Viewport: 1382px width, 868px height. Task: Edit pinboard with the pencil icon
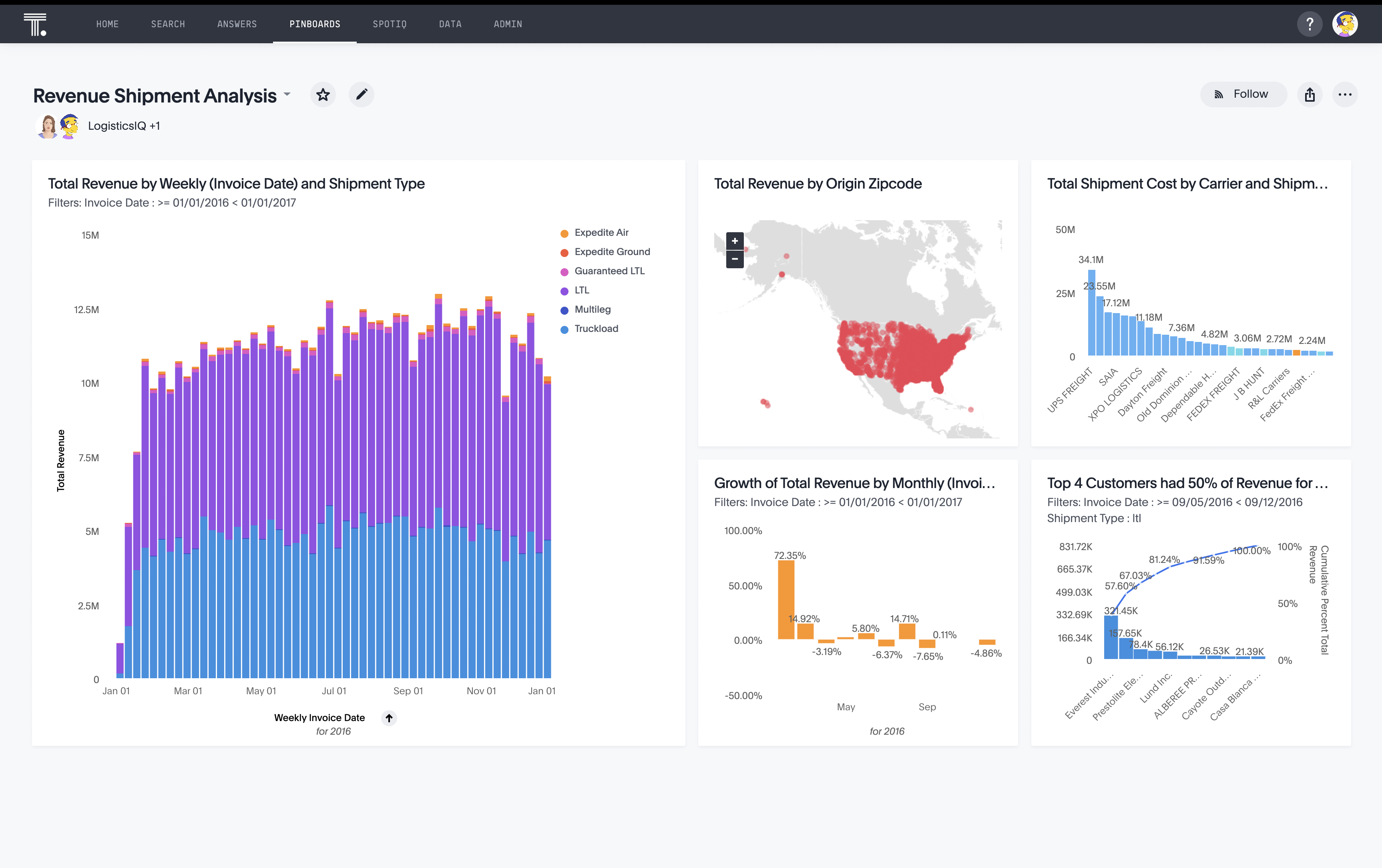point(362,95)
